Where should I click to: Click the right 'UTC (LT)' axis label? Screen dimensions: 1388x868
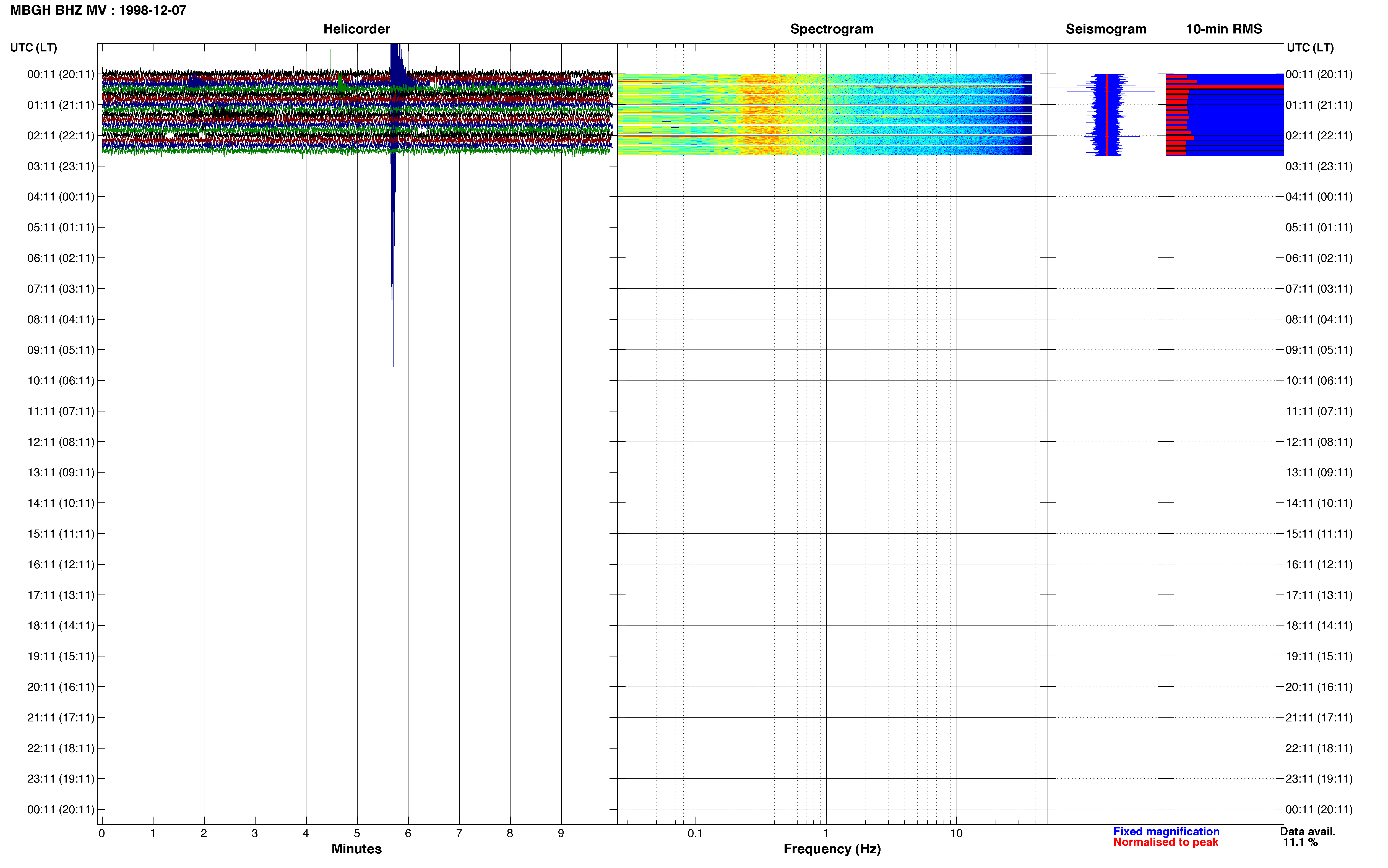[1310, 48]
